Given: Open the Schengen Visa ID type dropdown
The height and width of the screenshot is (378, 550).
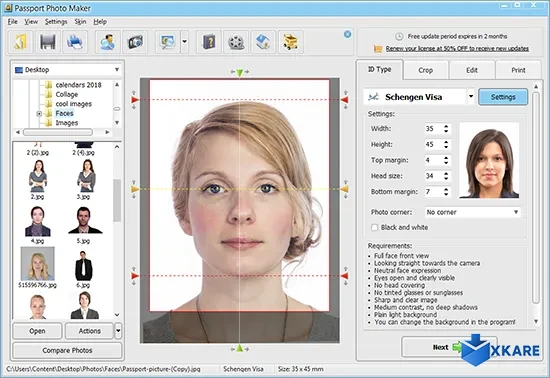Looking at the screenshot, I should [x=471, y=96].
